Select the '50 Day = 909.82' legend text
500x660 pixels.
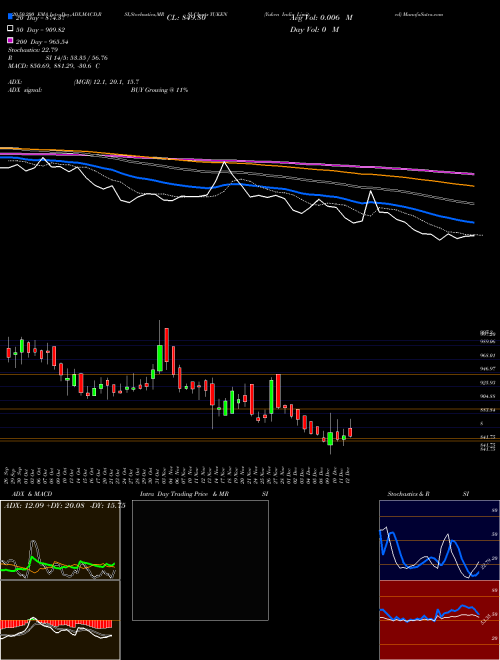[x=41, y=30]
